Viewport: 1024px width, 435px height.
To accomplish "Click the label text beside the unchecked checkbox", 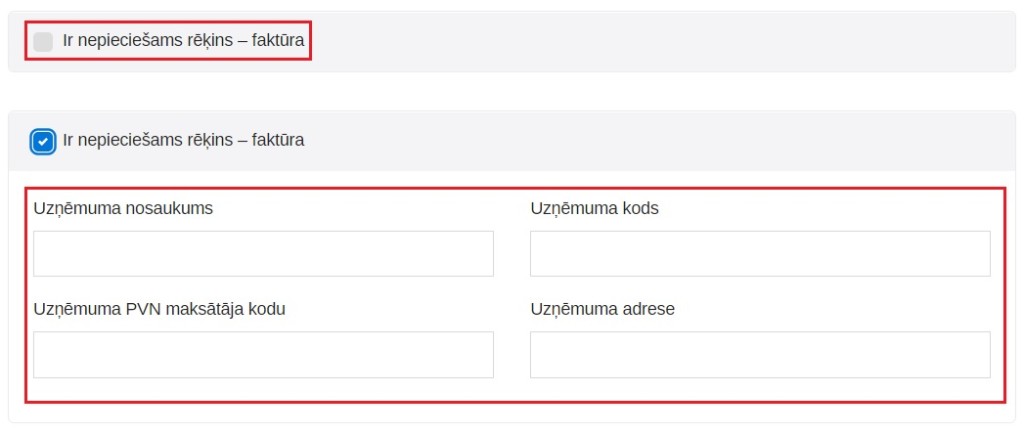I will point(183,41).
